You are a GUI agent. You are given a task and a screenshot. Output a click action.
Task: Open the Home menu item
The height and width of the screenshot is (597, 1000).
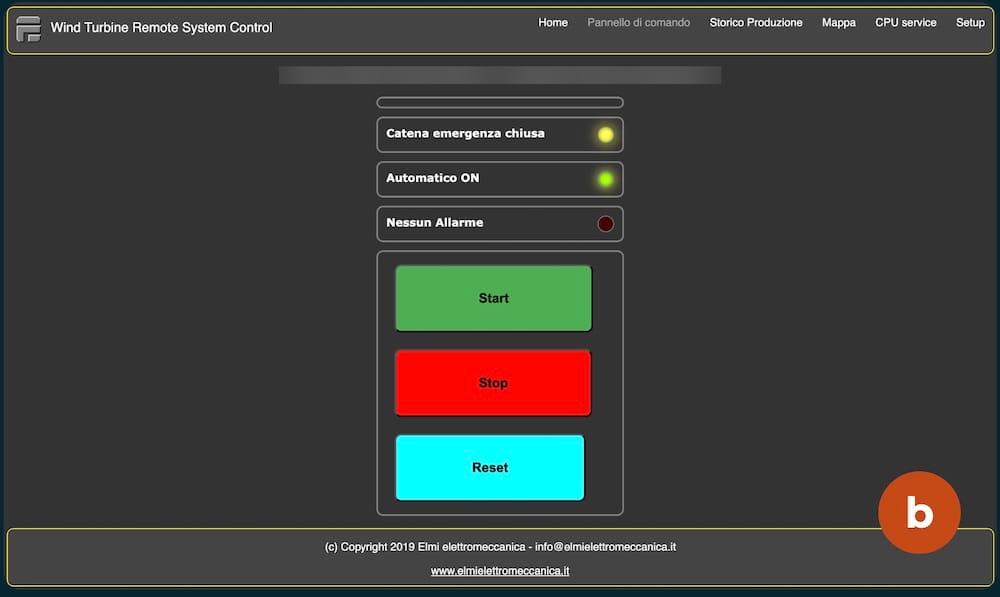click(553, 22)
